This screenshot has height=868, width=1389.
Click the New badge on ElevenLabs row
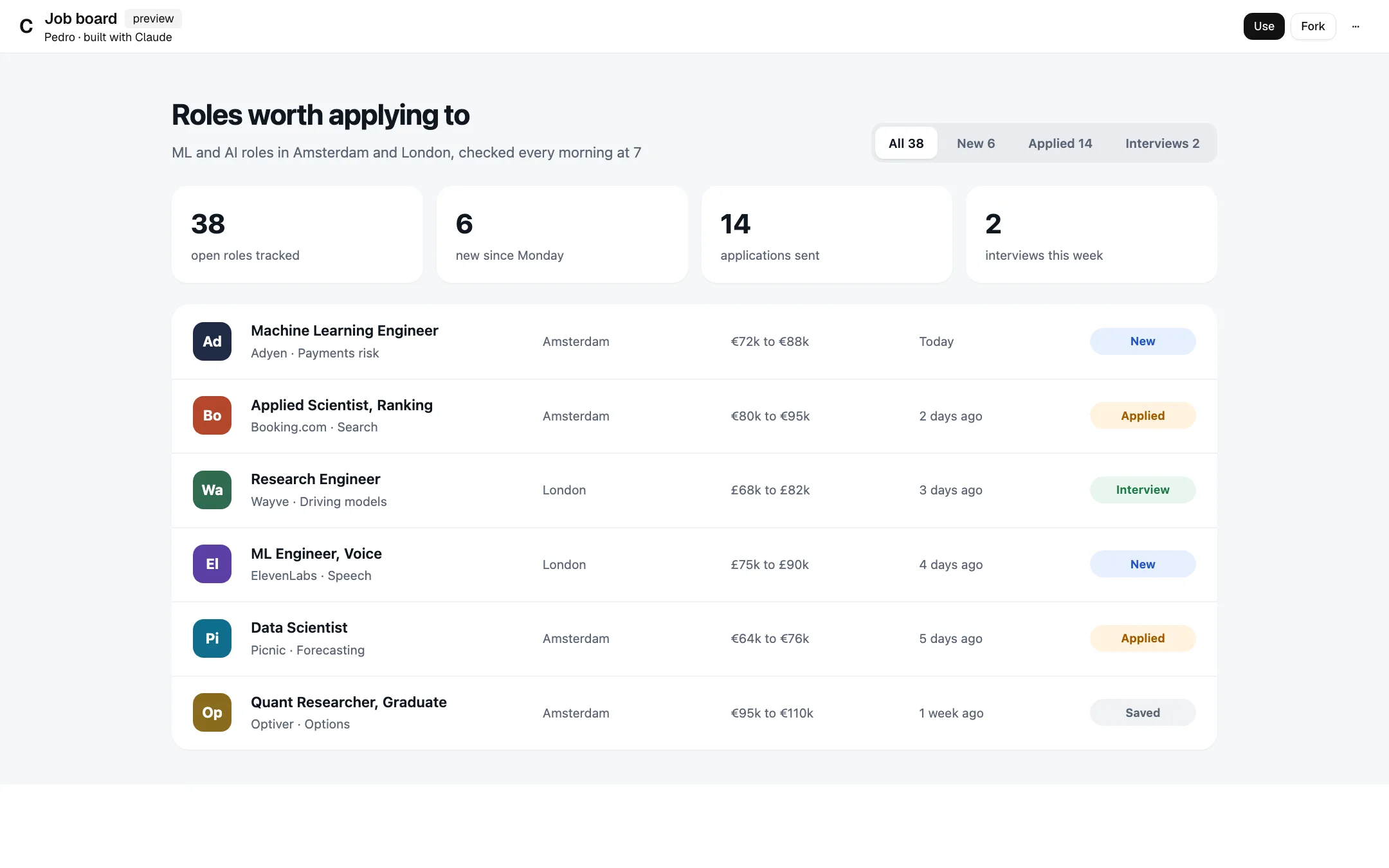(x=1143, y=564)
